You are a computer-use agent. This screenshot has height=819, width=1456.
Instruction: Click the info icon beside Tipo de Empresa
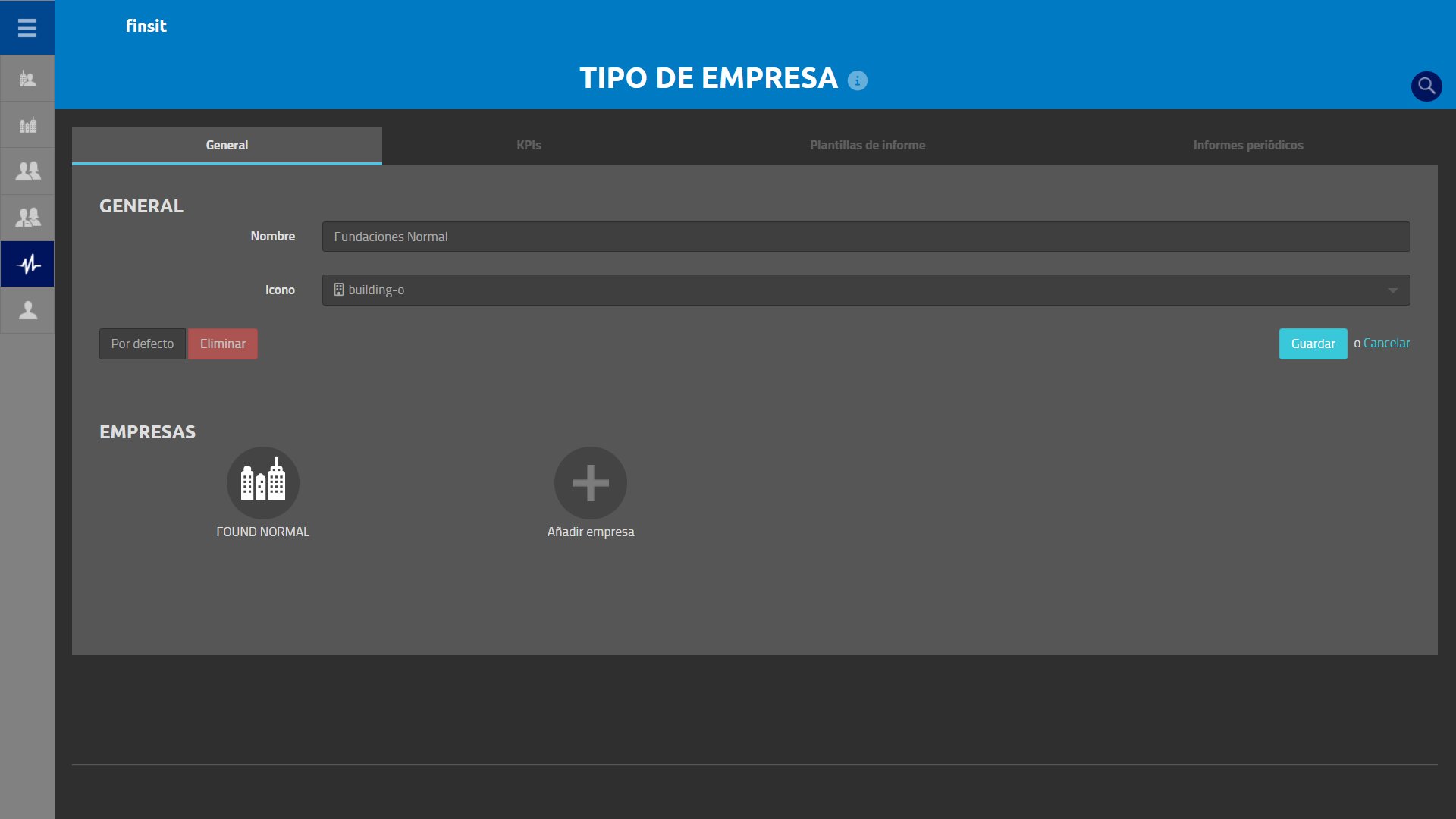pos(857,80)
